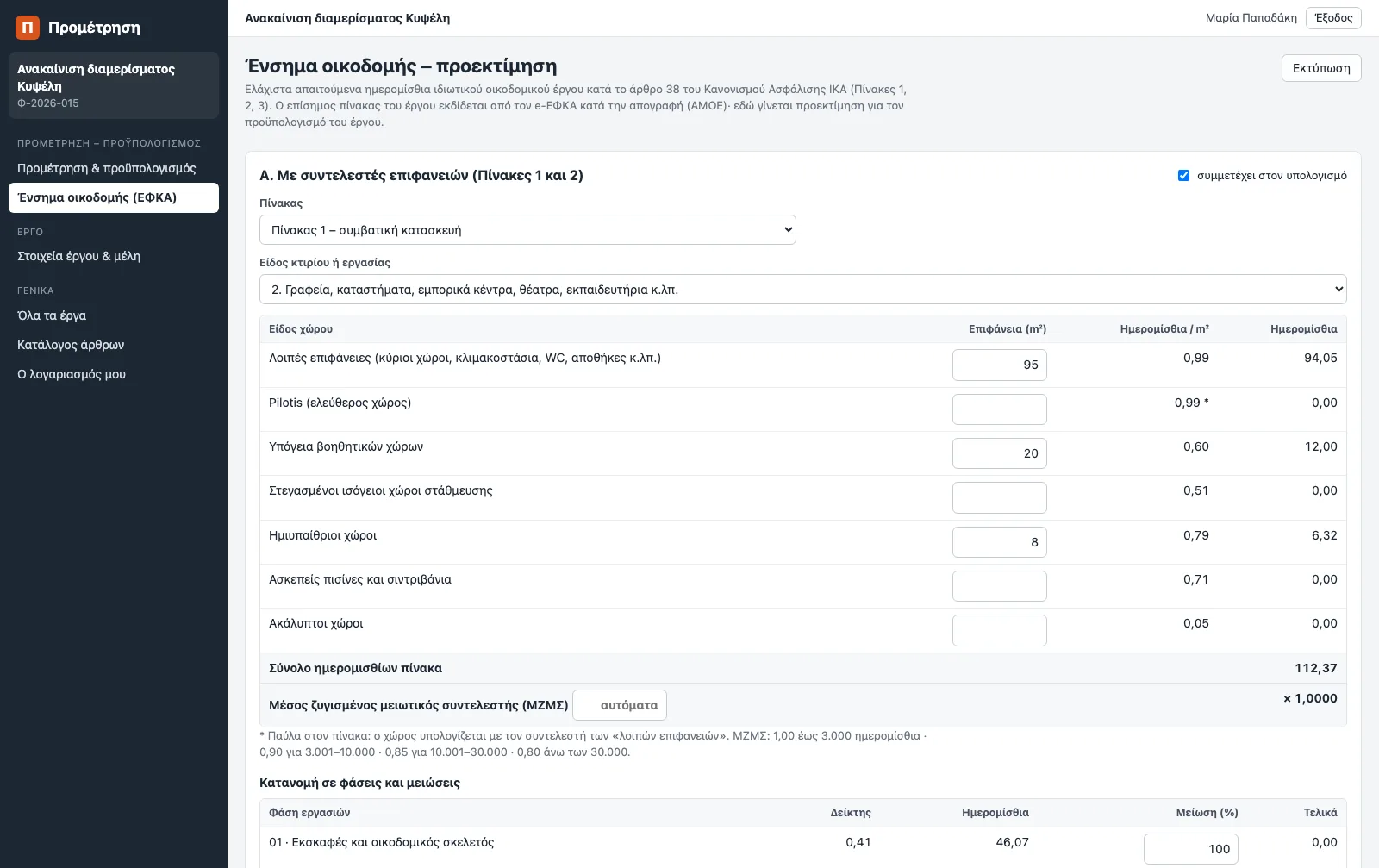Screen dimensions: 1379x868
Task: Click the orange Προμέτρηση logo icon
Action: (x=28, y=28)
